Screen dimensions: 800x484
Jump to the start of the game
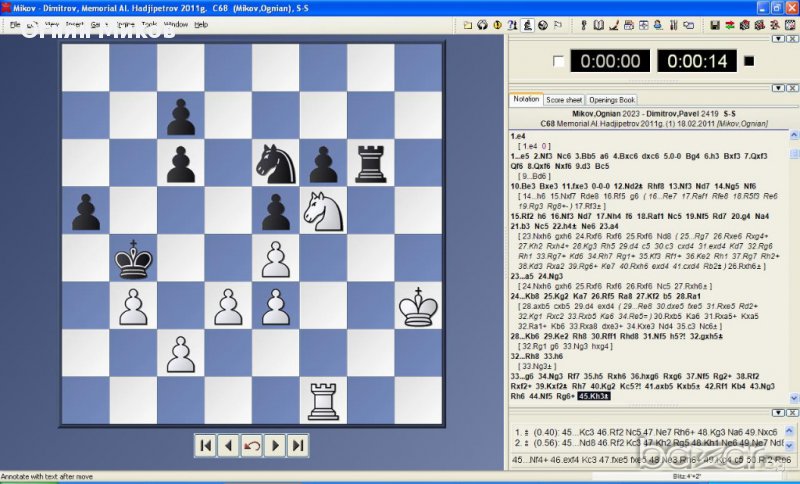pyautogui.click(x=205, y=446)
